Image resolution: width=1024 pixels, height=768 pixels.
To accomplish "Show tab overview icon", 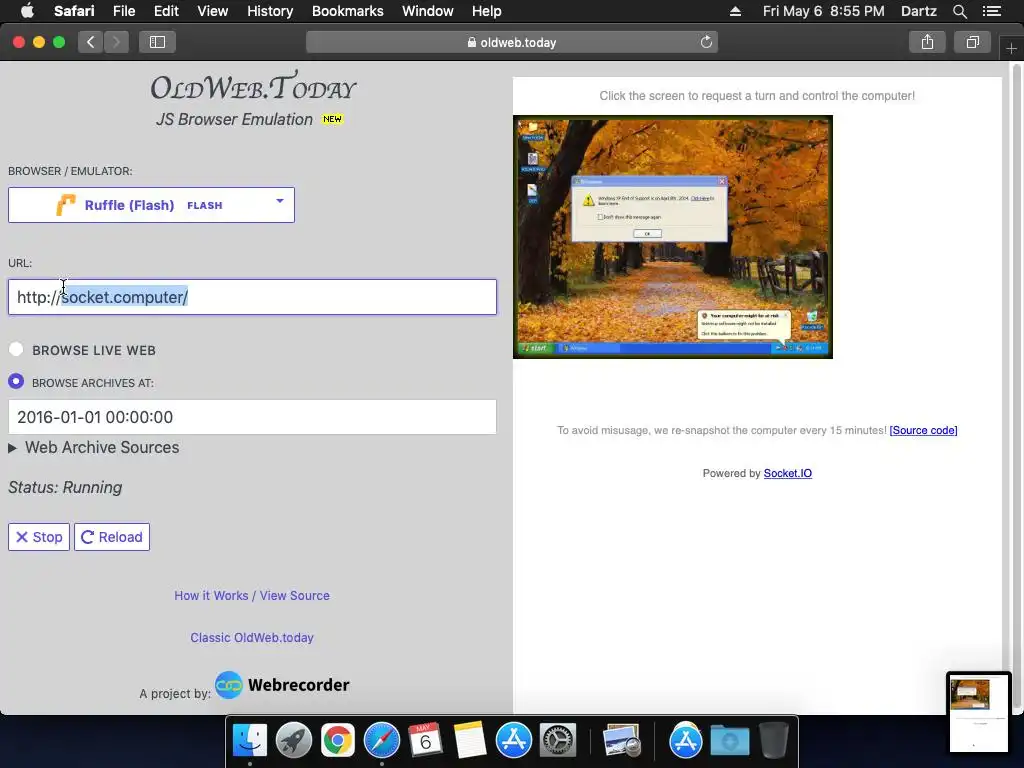I will pos(972,42).
